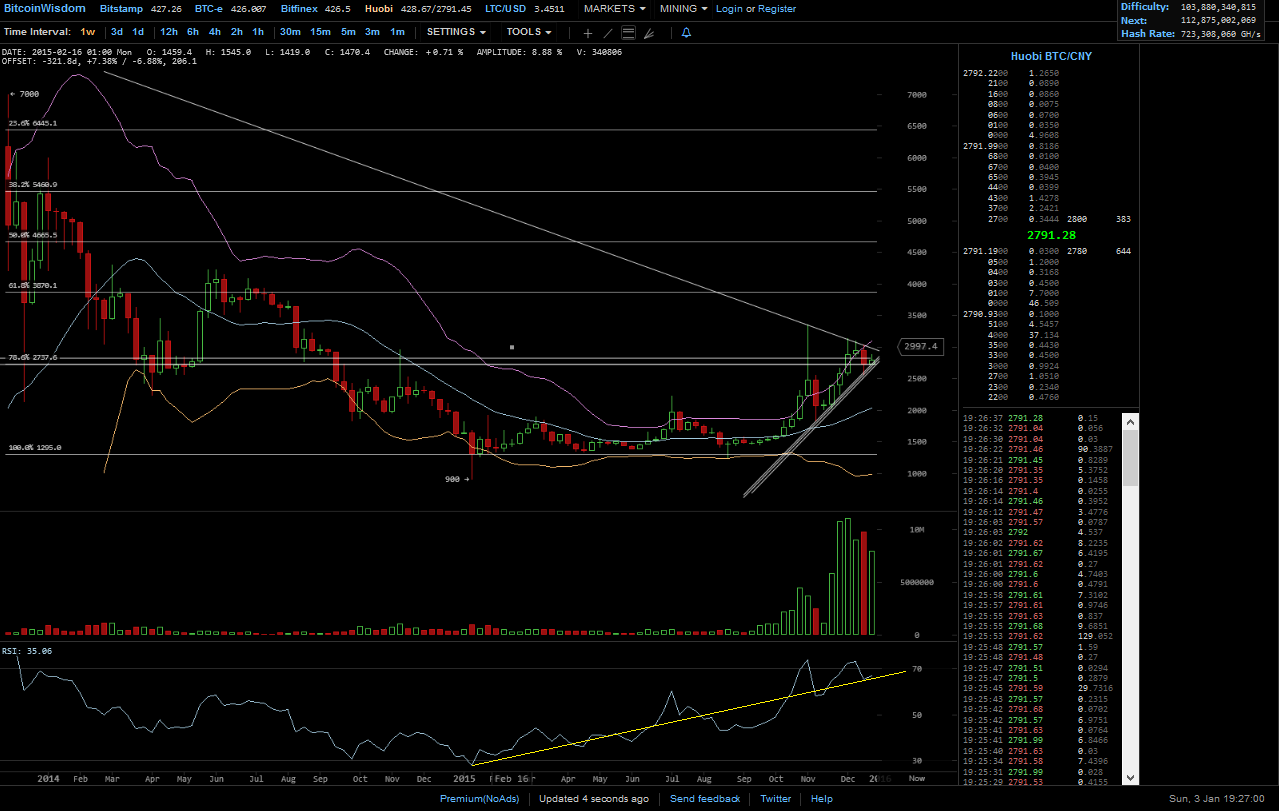
Task: Click the 25.6% 6445.1 Fibonacci level label
Action: [33, 124]
